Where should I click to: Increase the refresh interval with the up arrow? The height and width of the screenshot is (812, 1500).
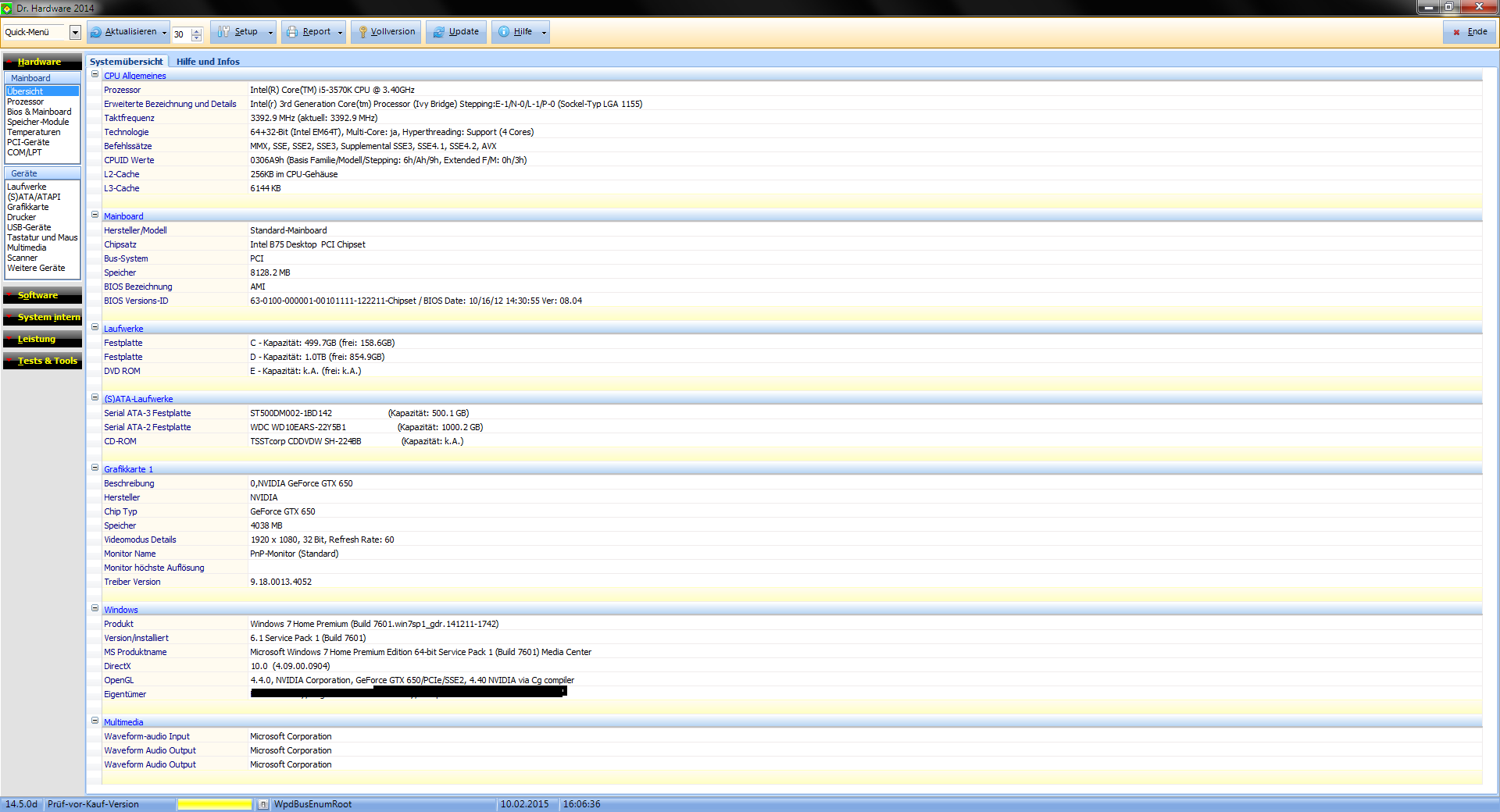(196, 30)
